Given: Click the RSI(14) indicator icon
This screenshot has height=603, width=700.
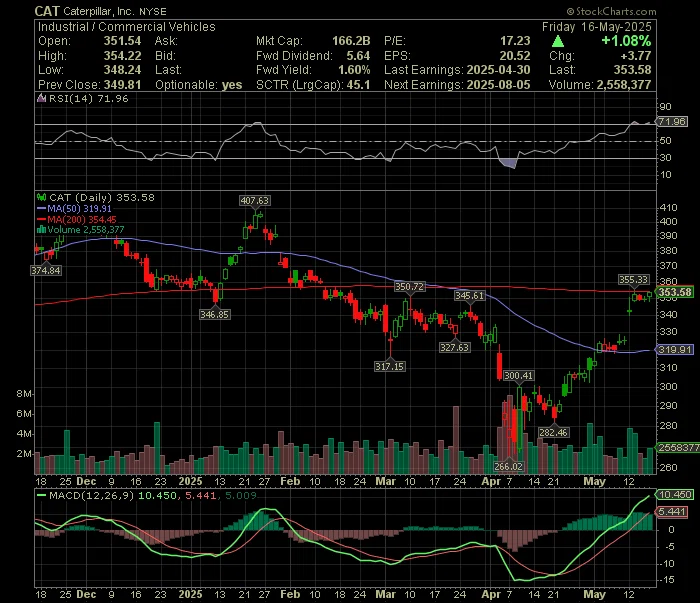Looking at the screenshot, I should click(42, 98).
